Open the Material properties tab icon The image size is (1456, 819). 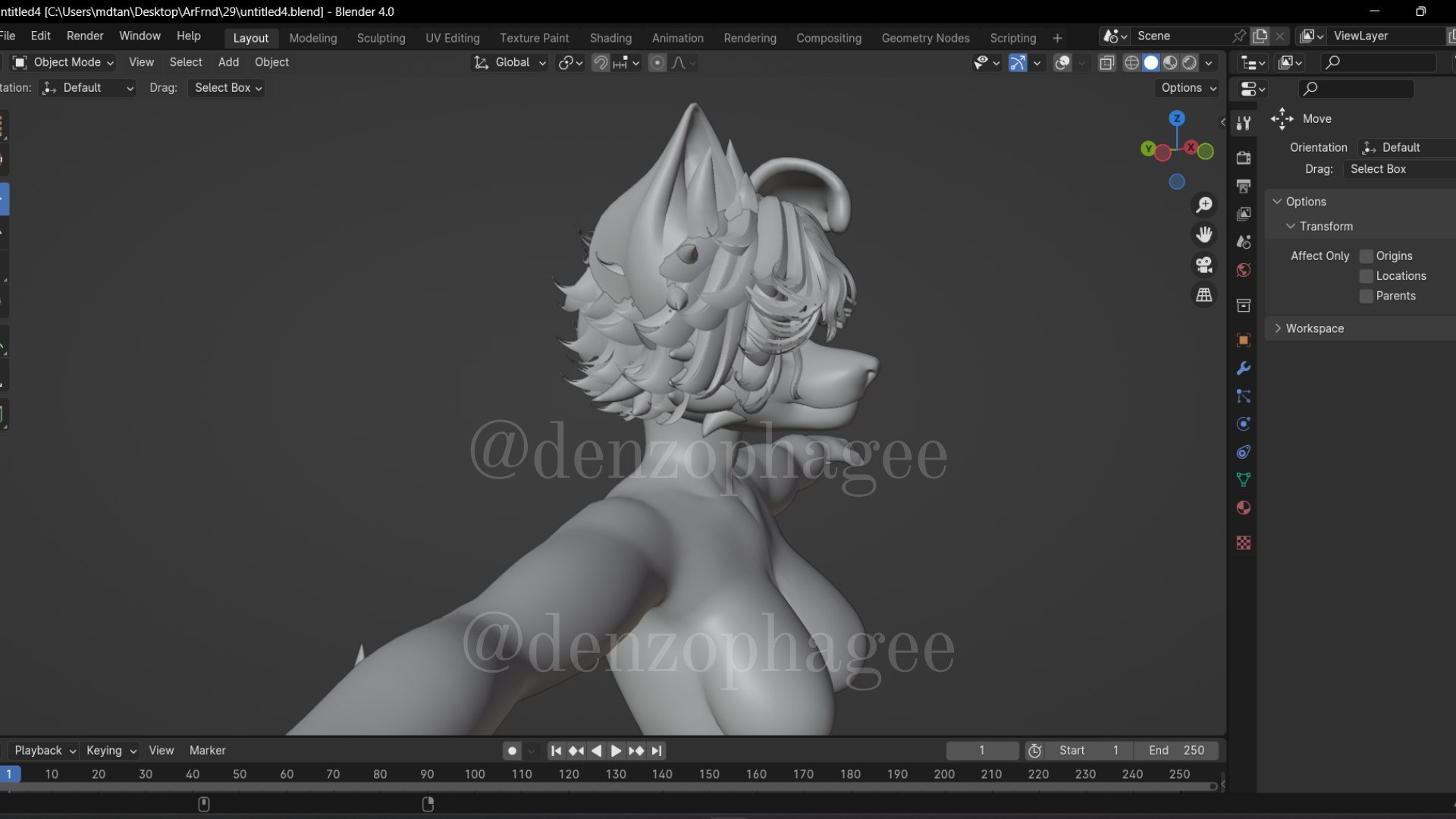click(1244, 508)
